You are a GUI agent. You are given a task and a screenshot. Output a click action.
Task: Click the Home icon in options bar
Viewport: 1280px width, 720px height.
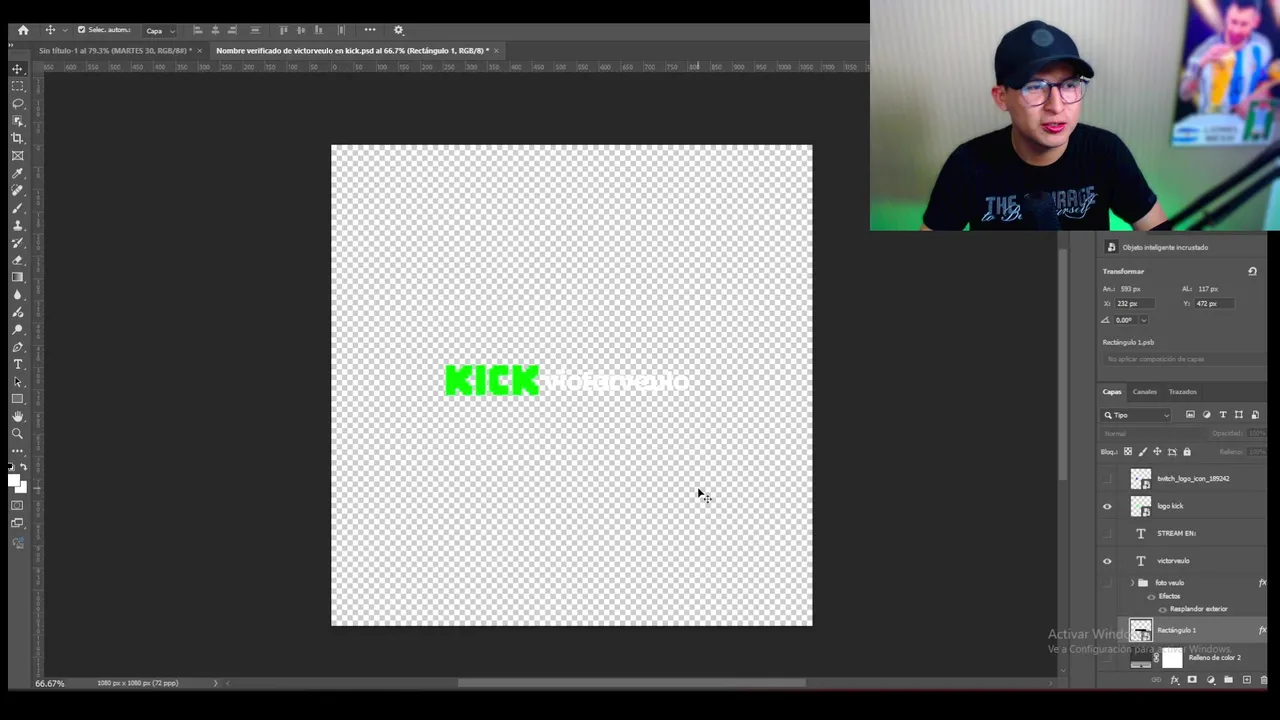coord(23,30)
